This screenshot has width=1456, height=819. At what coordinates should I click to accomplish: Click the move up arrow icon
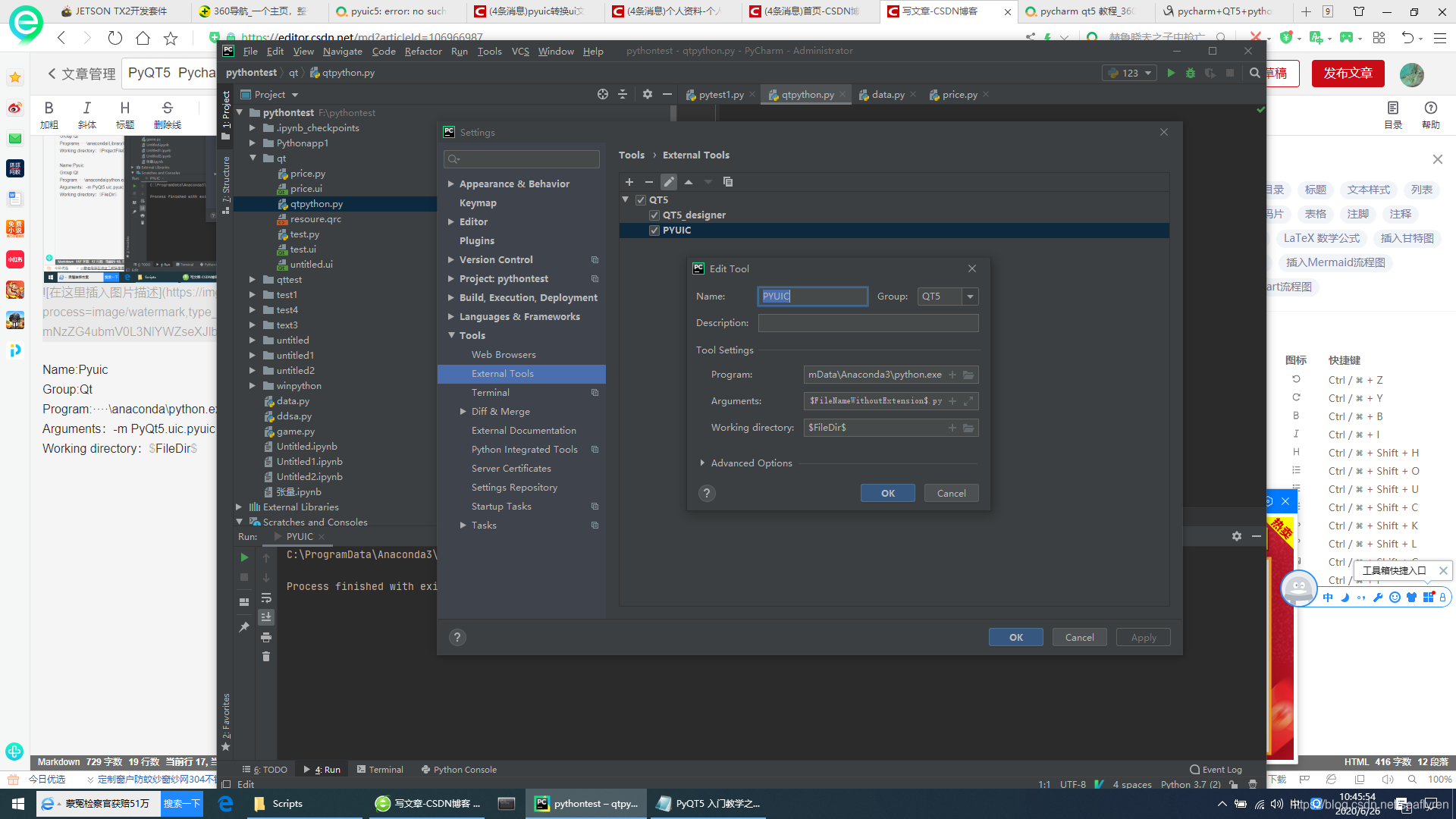689,182
